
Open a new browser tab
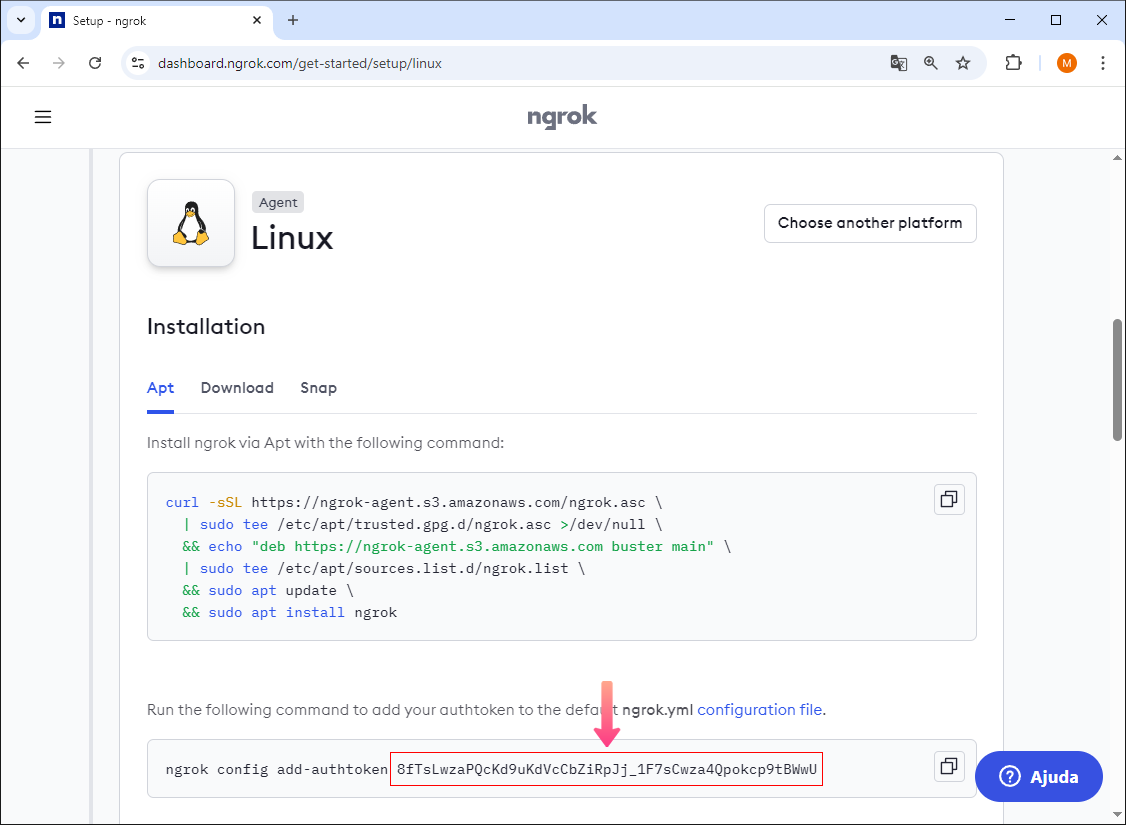tap(293, 20)
